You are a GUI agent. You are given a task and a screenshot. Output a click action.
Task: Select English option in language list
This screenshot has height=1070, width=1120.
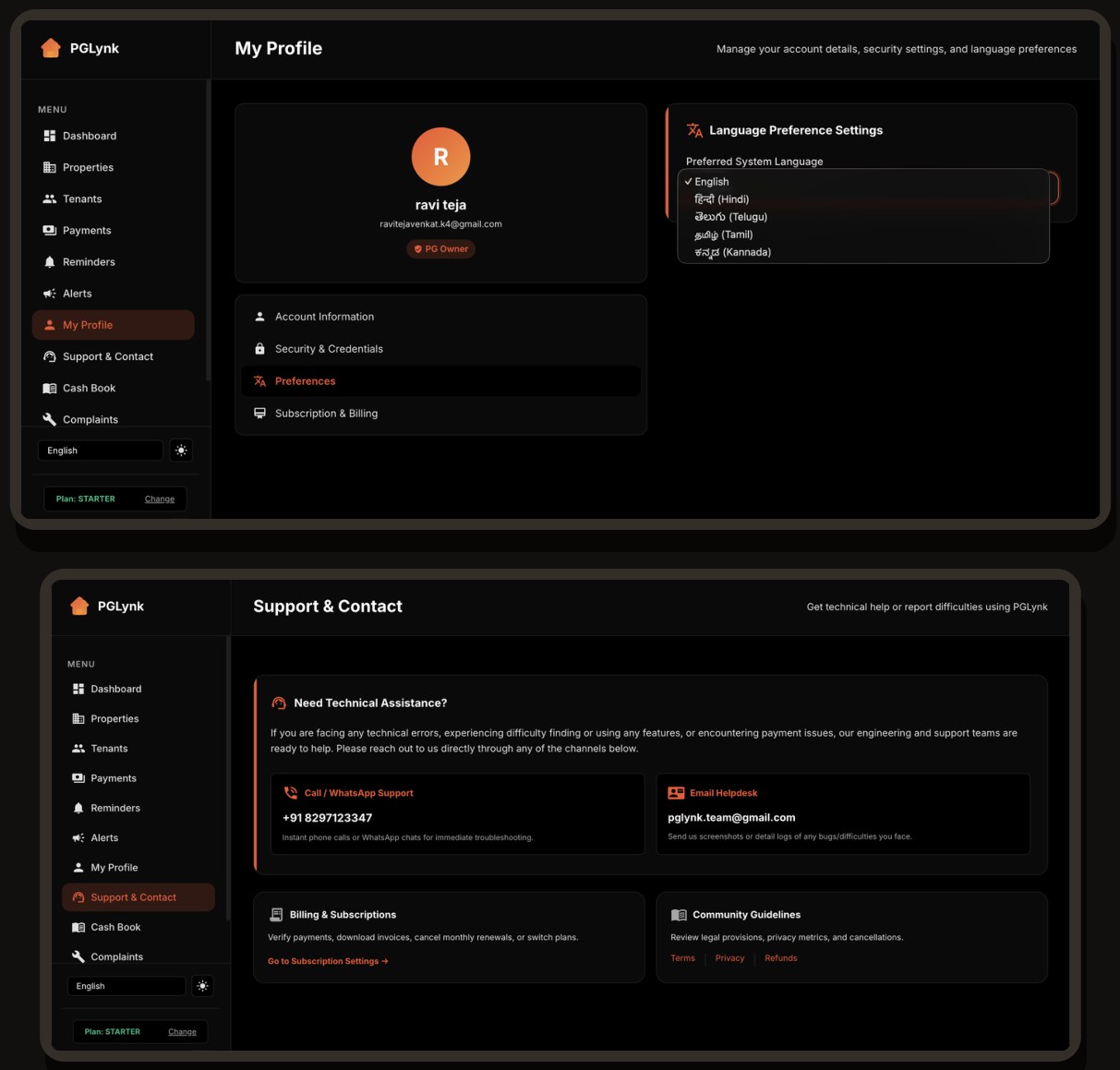click(x=863, y=182)
